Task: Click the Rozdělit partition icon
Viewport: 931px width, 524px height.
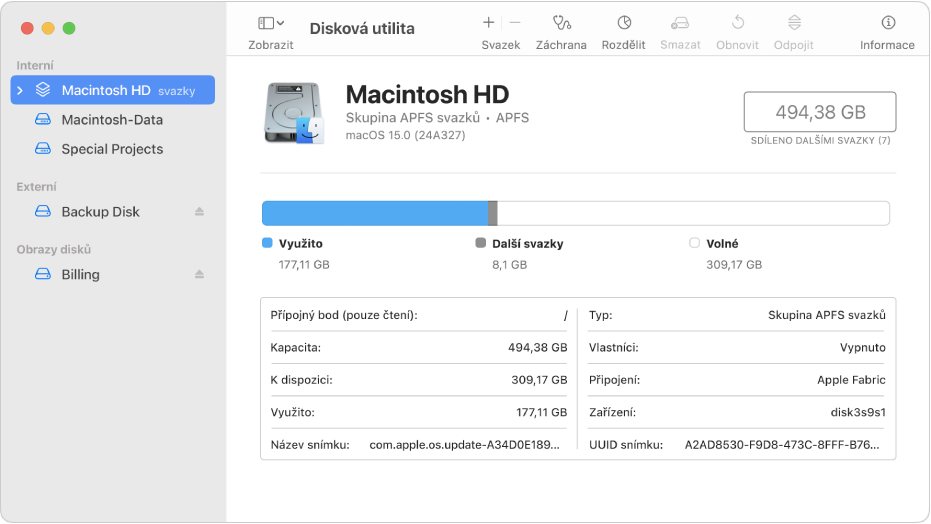Action: 623,23
